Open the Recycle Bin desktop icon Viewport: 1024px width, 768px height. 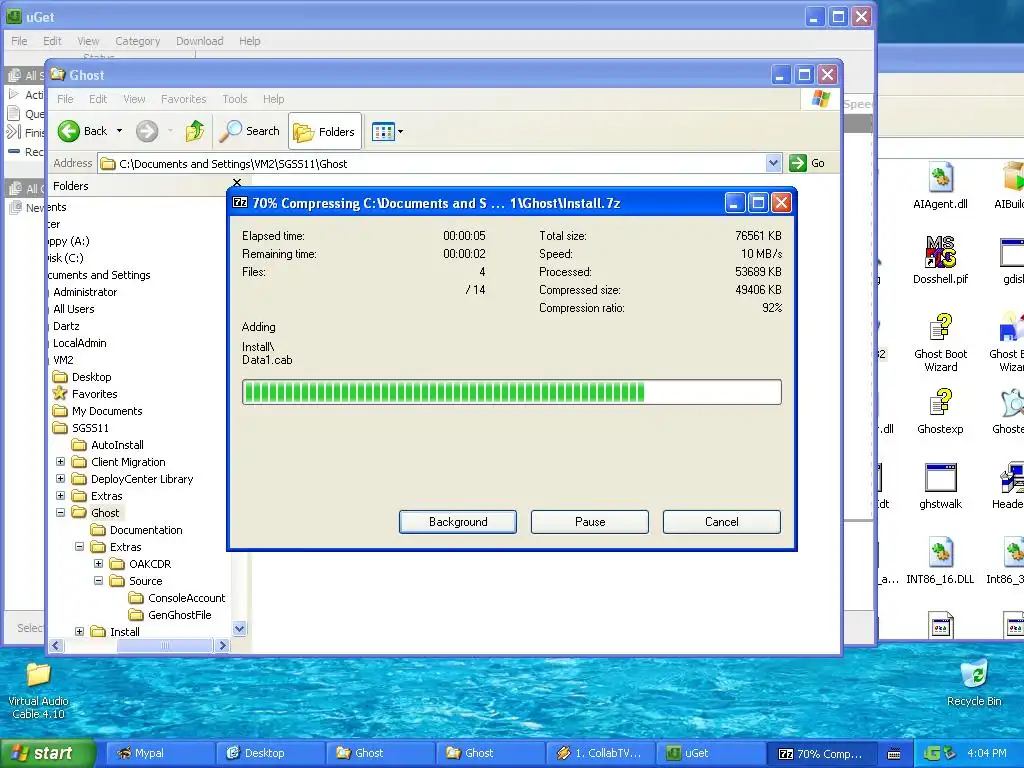click(974, 675)
